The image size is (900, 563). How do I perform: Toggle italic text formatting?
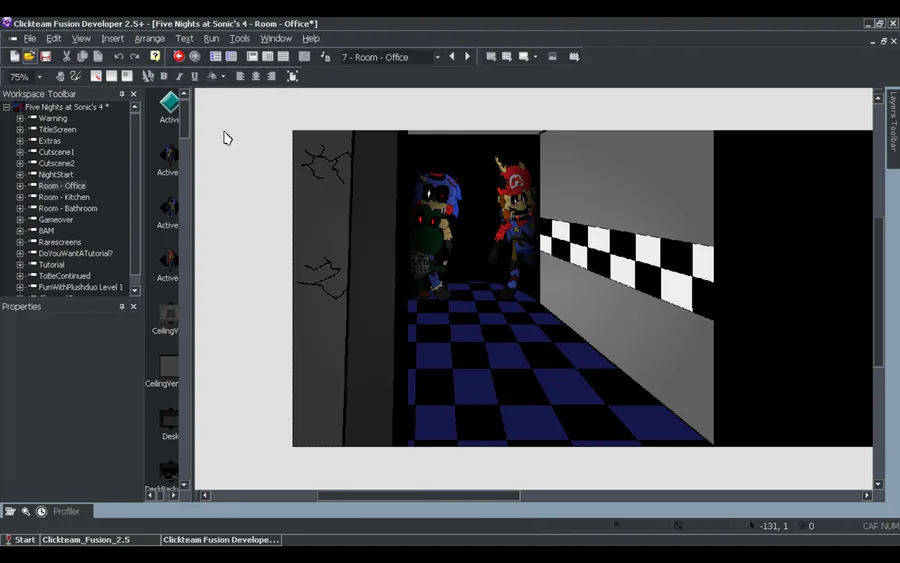[x=179, y=76]
